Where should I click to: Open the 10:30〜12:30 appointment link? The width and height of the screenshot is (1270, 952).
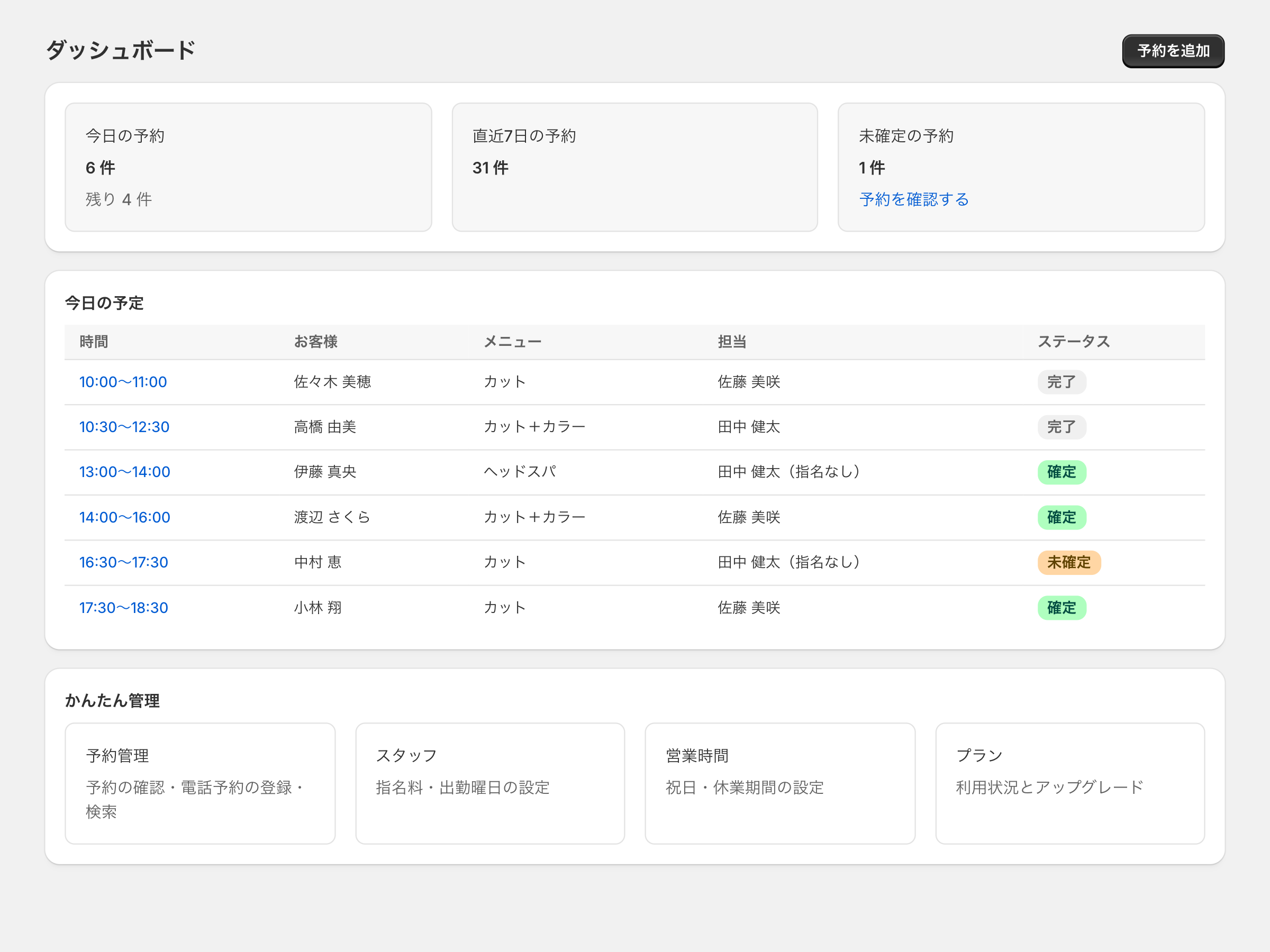pos(124,427)
